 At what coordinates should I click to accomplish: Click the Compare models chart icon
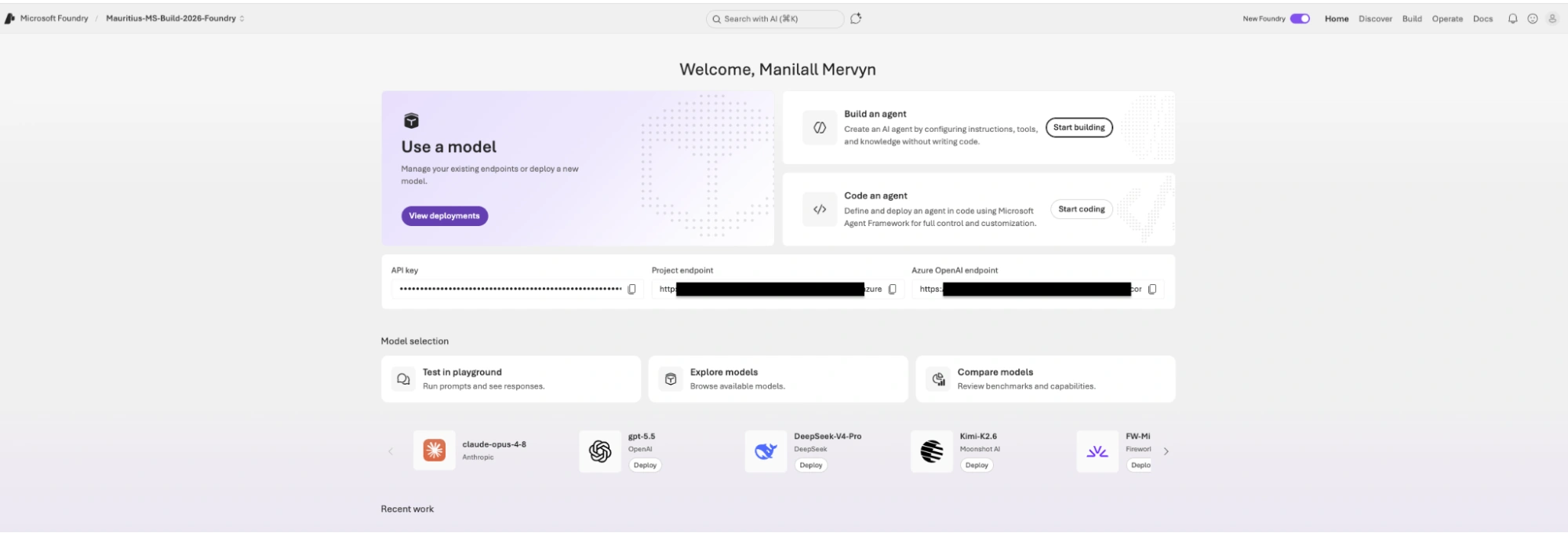938,379
